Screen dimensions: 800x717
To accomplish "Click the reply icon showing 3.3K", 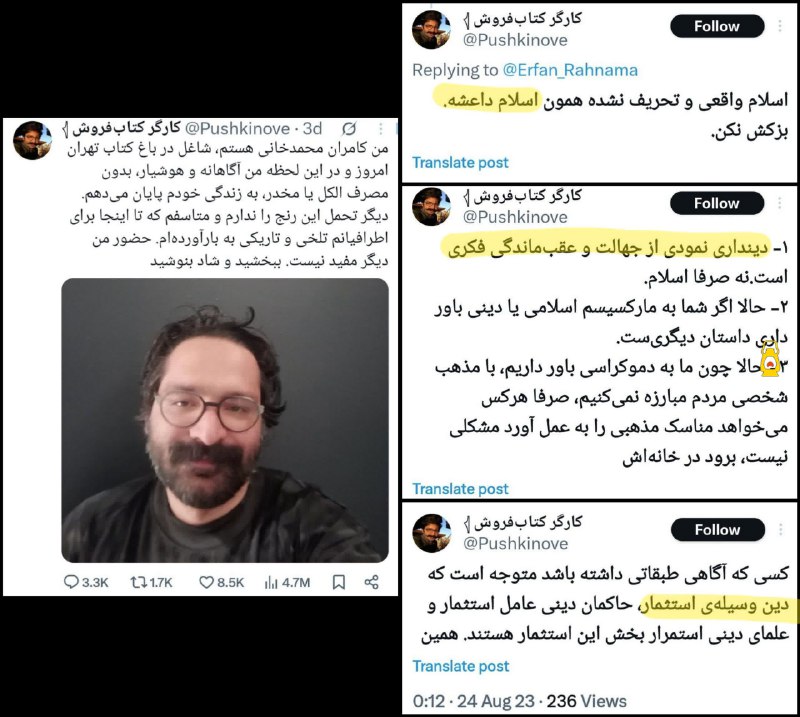I will click(71, 582).
